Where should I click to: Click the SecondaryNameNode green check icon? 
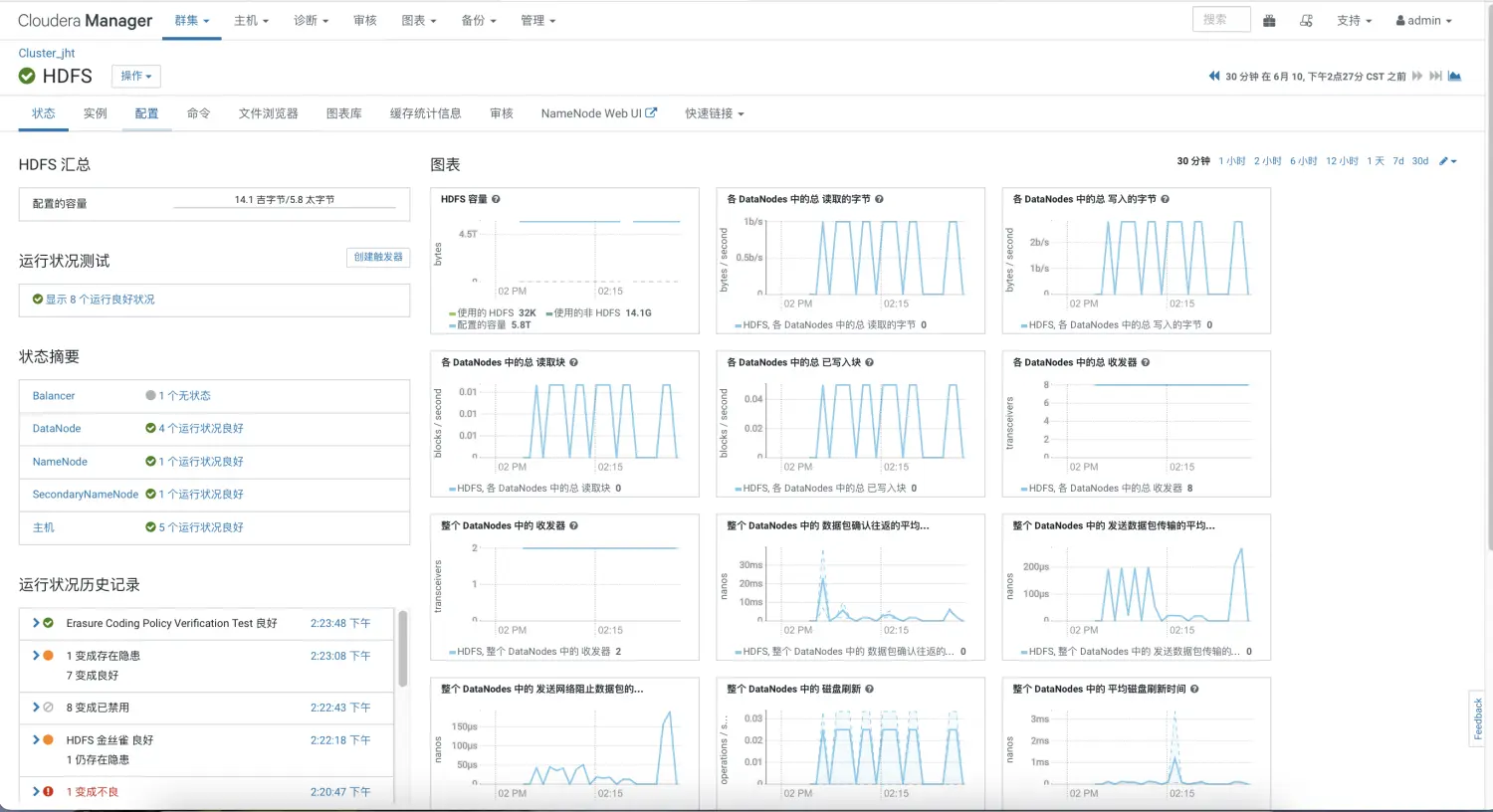click(x=150, y=494)
